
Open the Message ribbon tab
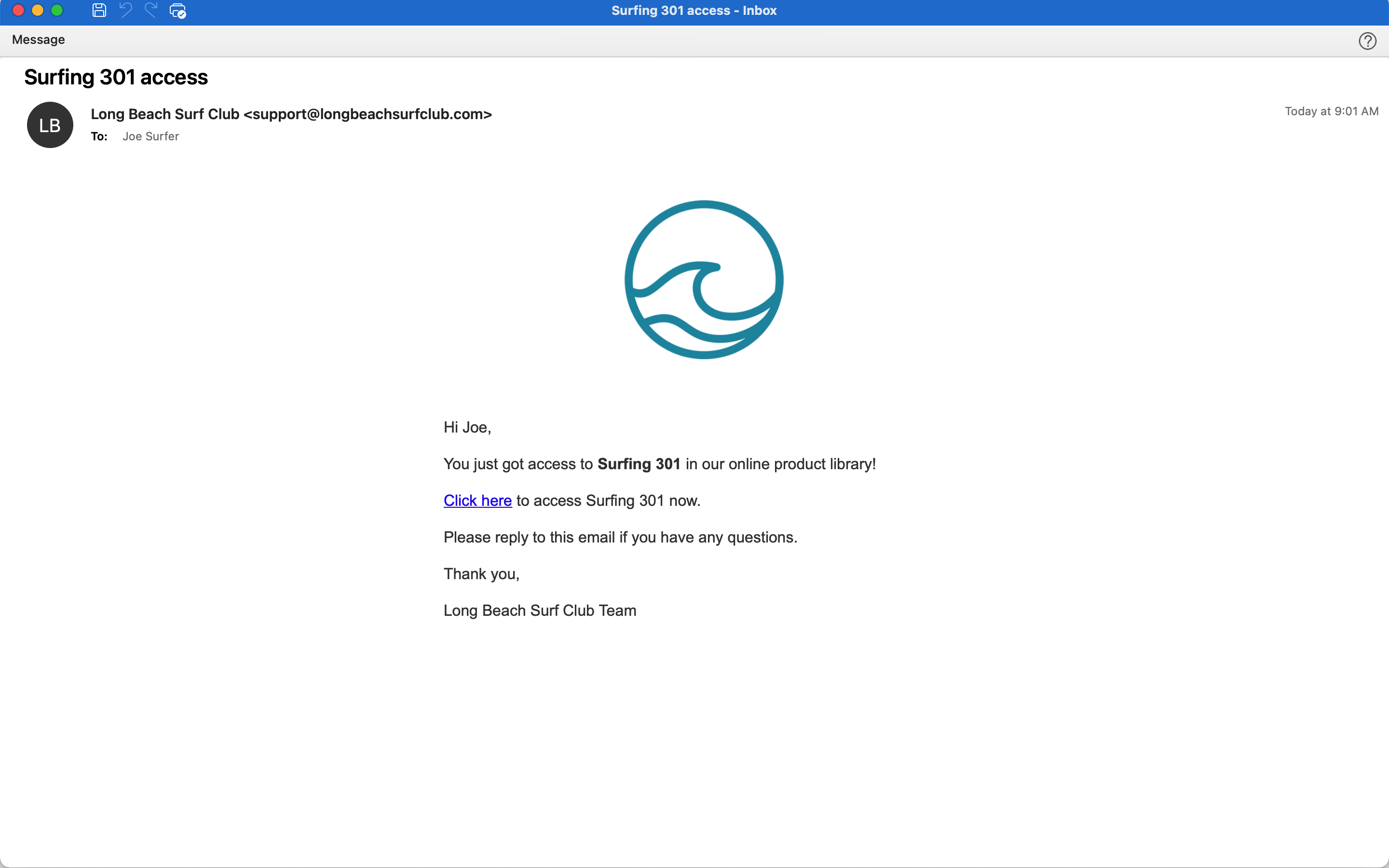click(39, 40)
